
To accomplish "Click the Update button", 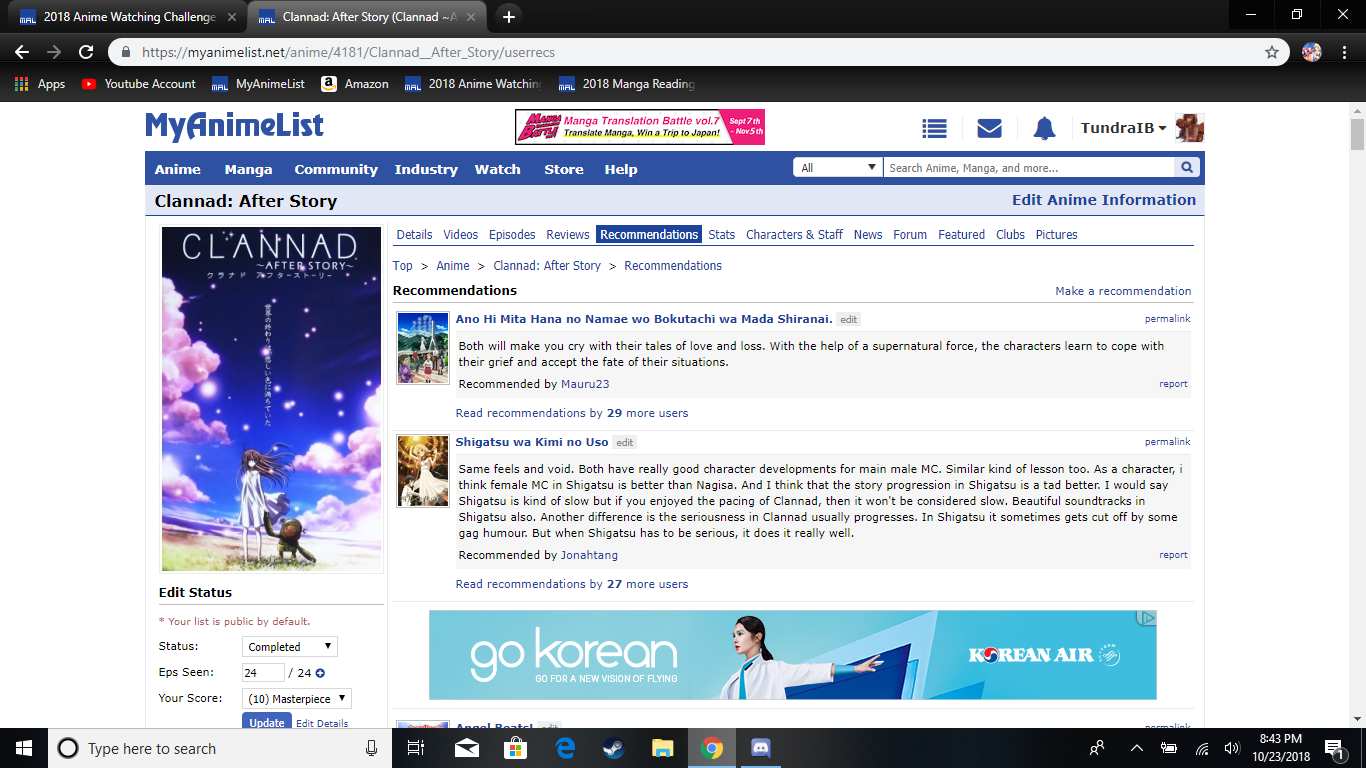I will coord(267,723).
